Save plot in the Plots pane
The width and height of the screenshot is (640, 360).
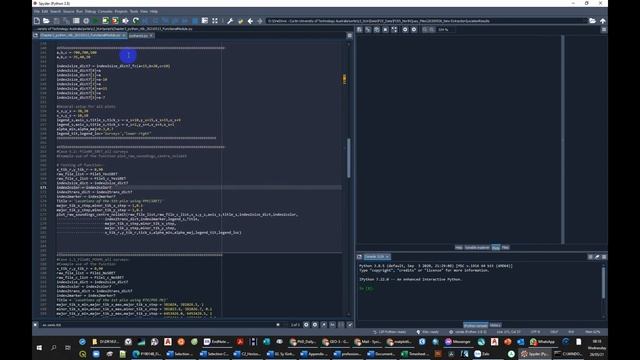click(359, 29)
